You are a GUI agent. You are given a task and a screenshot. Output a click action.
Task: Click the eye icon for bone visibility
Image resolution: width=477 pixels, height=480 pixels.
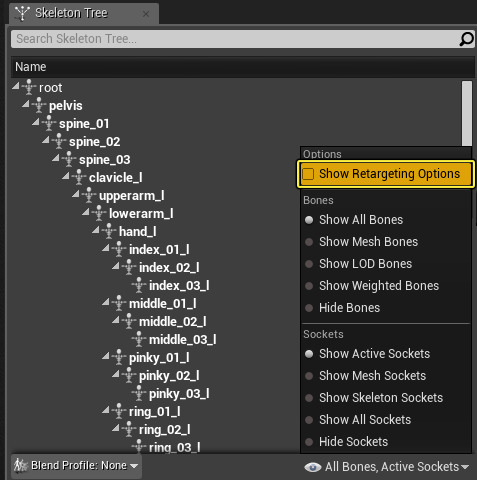[313, 467]
